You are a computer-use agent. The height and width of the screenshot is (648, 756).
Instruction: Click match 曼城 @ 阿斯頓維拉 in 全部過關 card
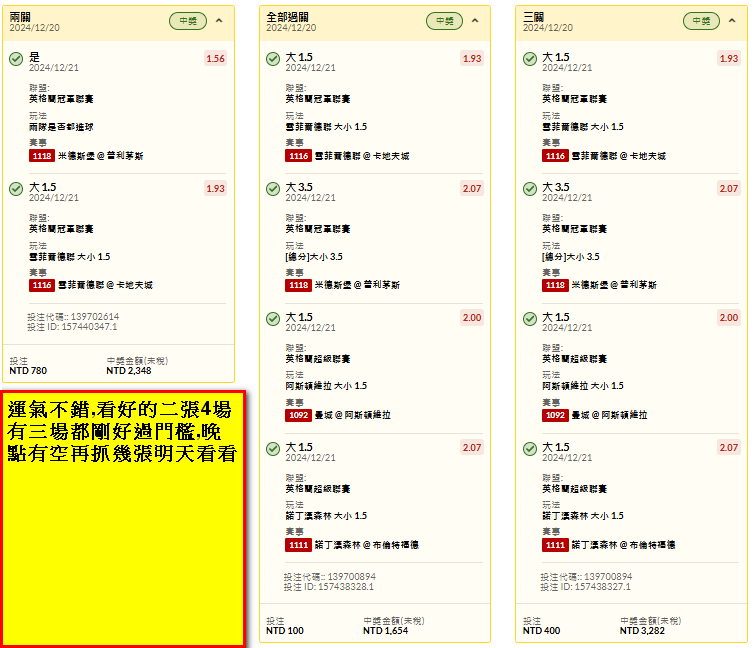click(352, 415)
